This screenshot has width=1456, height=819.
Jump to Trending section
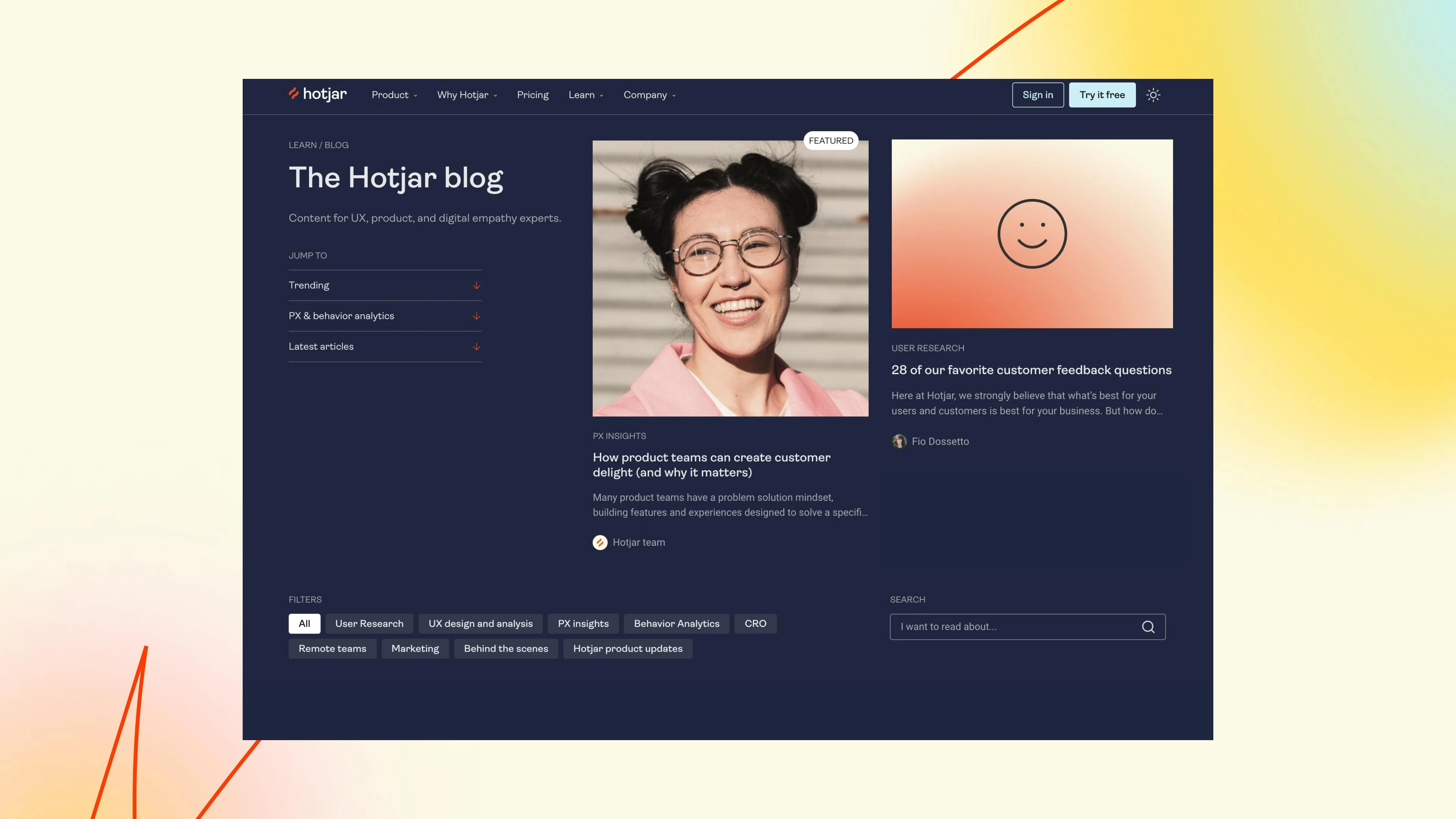[x=385, y=286]
